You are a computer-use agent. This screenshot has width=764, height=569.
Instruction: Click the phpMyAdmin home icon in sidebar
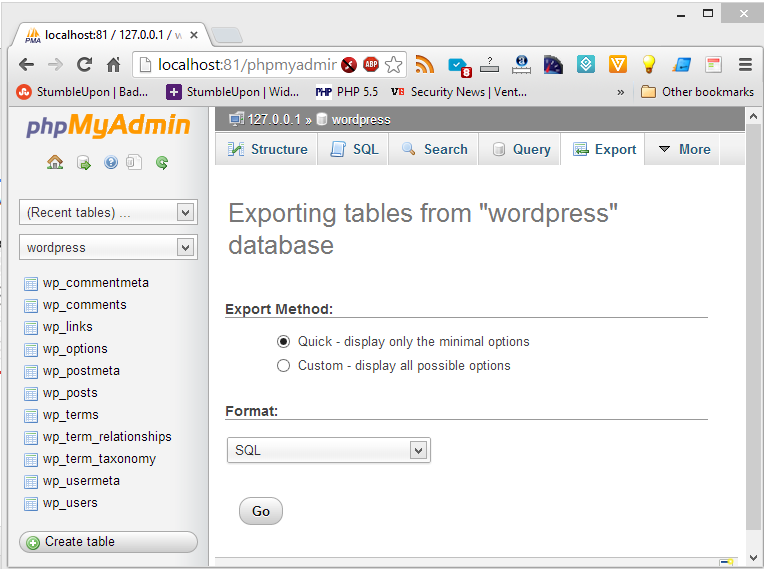coord(55,162)
